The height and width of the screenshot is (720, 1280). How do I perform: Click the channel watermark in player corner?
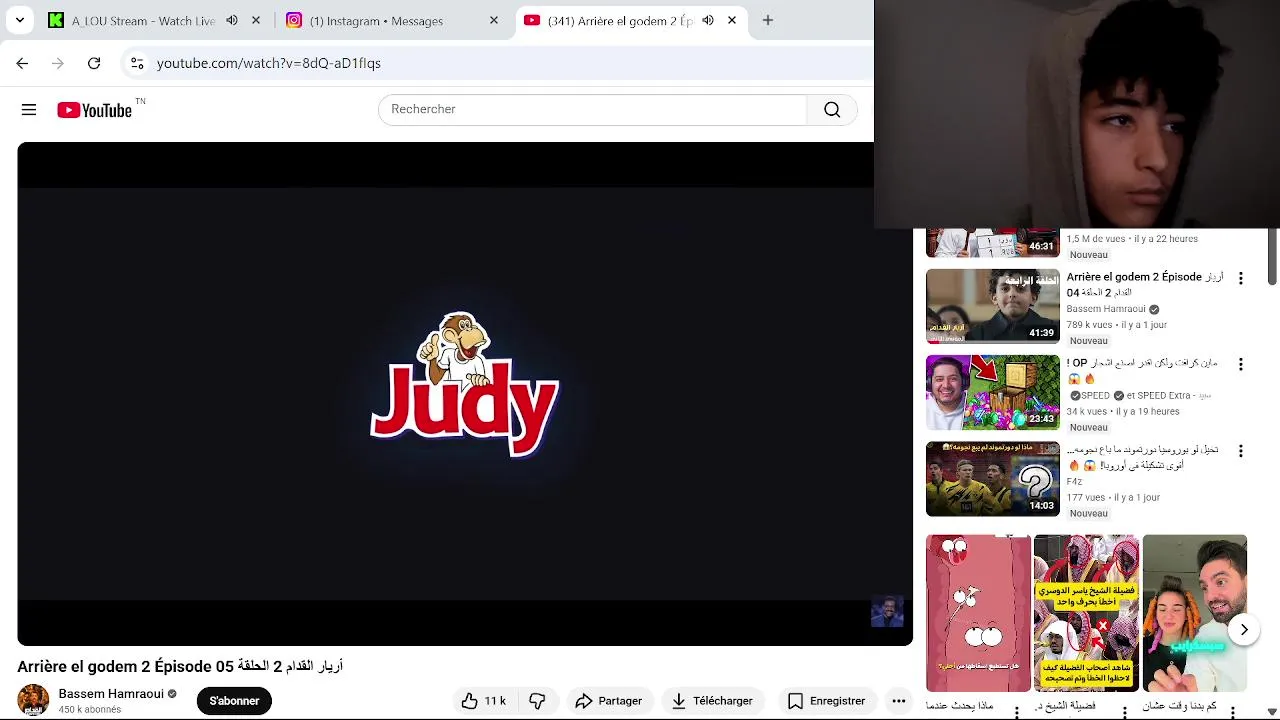click(x=887, y=611)
